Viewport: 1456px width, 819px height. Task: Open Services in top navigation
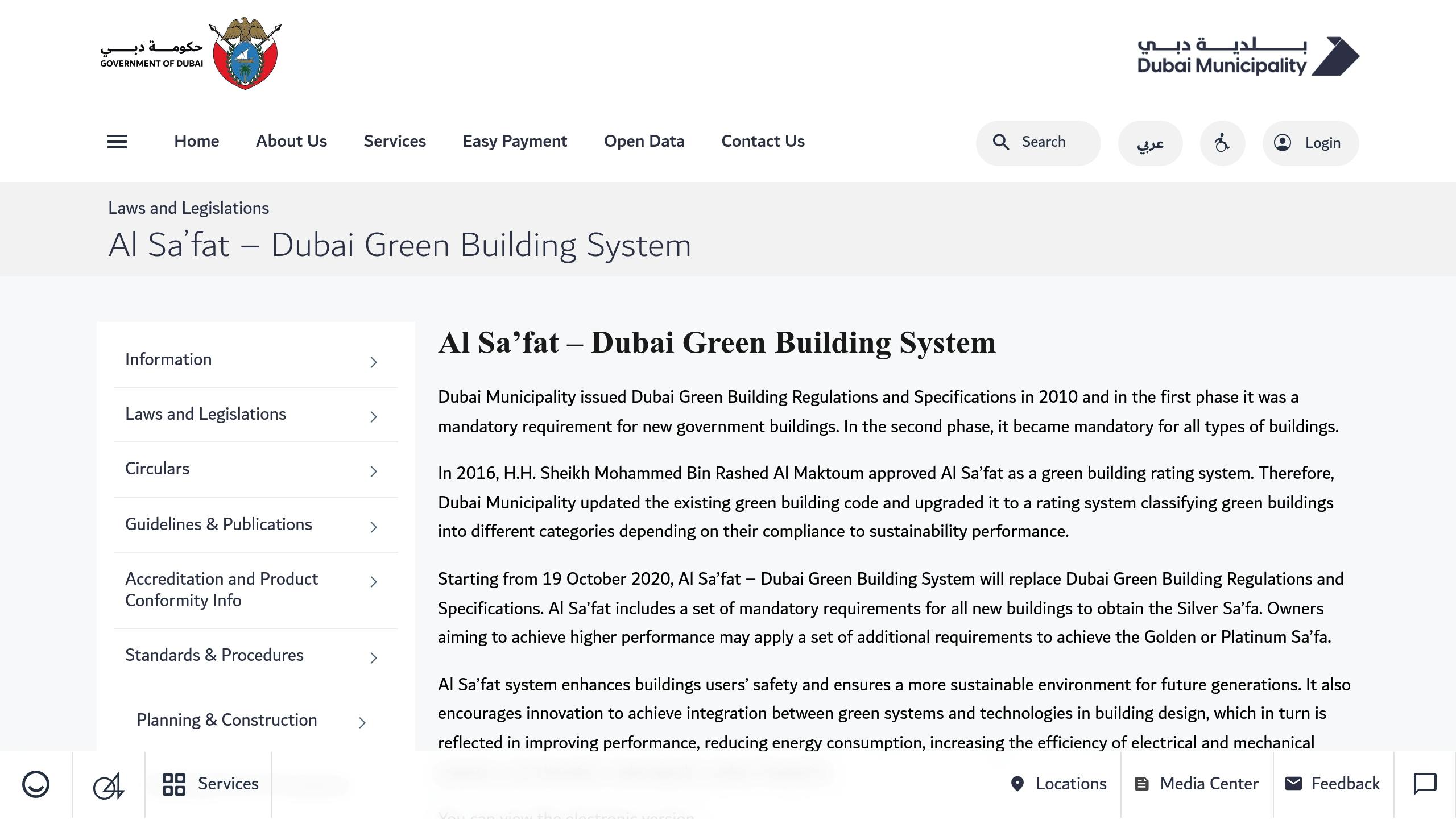395,141
